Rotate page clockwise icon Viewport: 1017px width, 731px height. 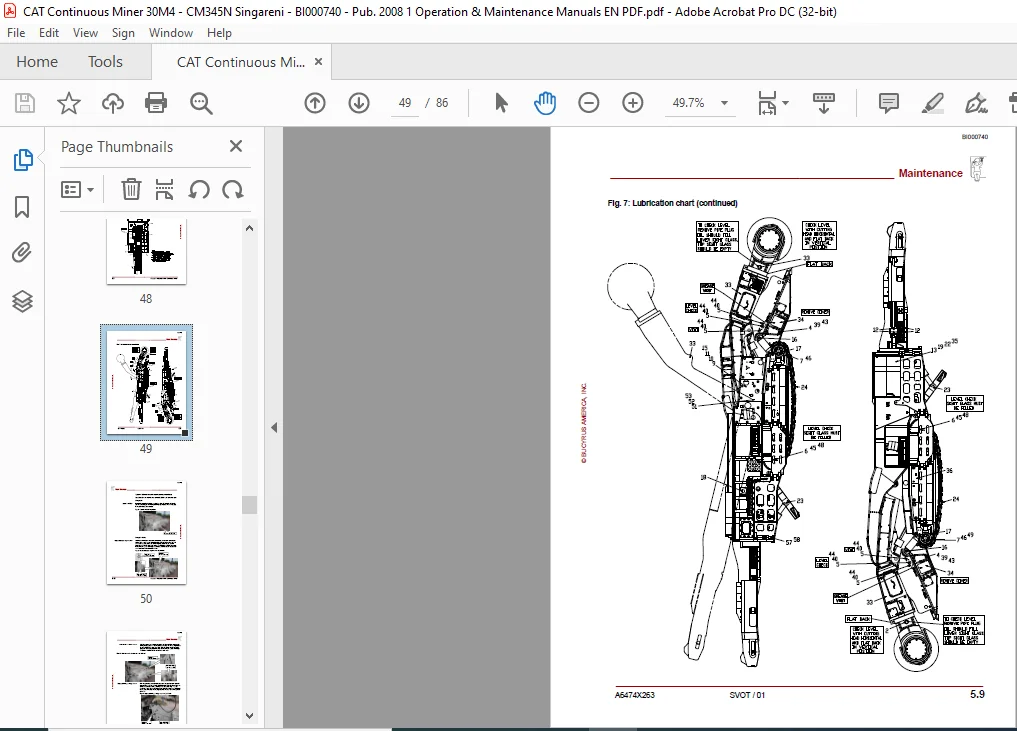click(x=233, y=189)
